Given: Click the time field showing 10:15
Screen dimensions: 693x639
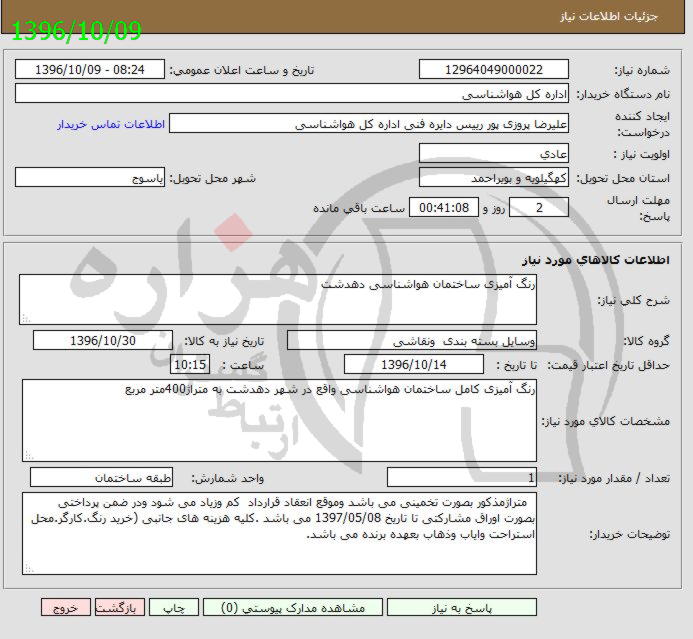Looking at the screenshot, I should [x=190, y=365].
